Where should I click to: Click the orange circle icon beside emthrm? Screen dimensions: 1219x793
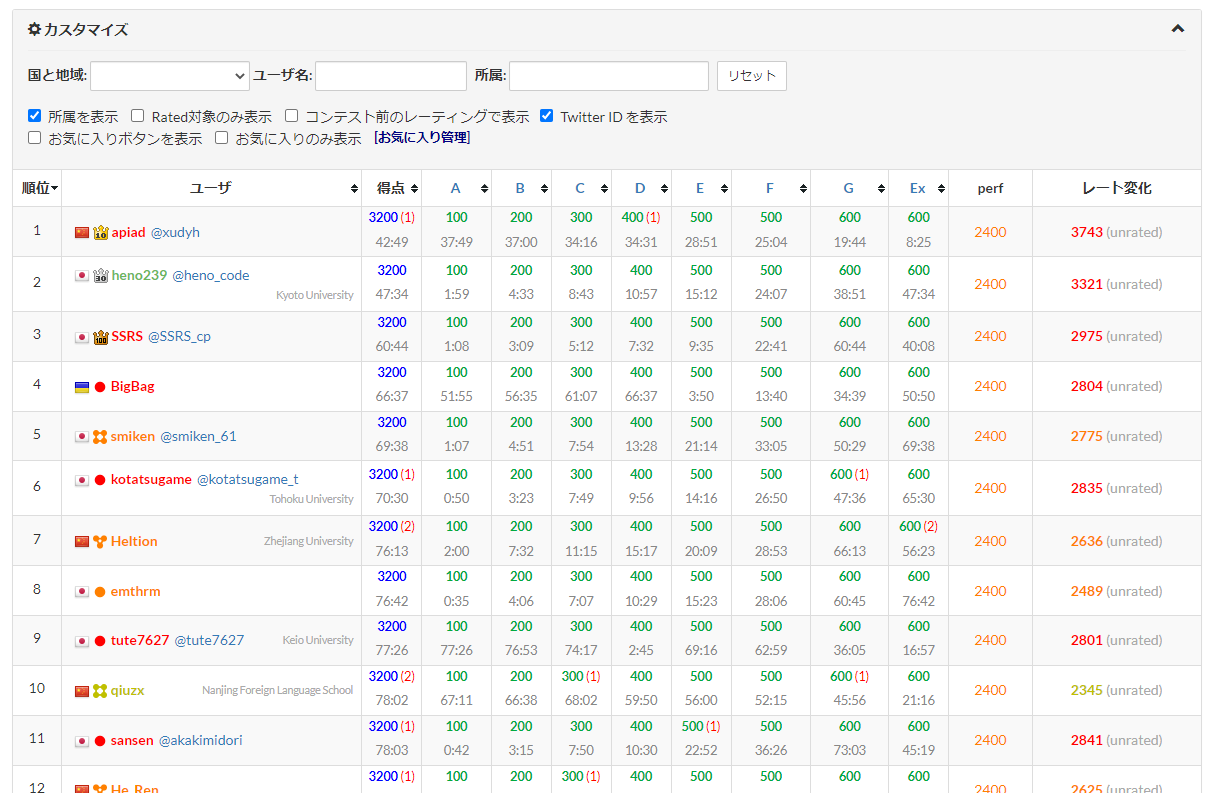pos(100,592)
